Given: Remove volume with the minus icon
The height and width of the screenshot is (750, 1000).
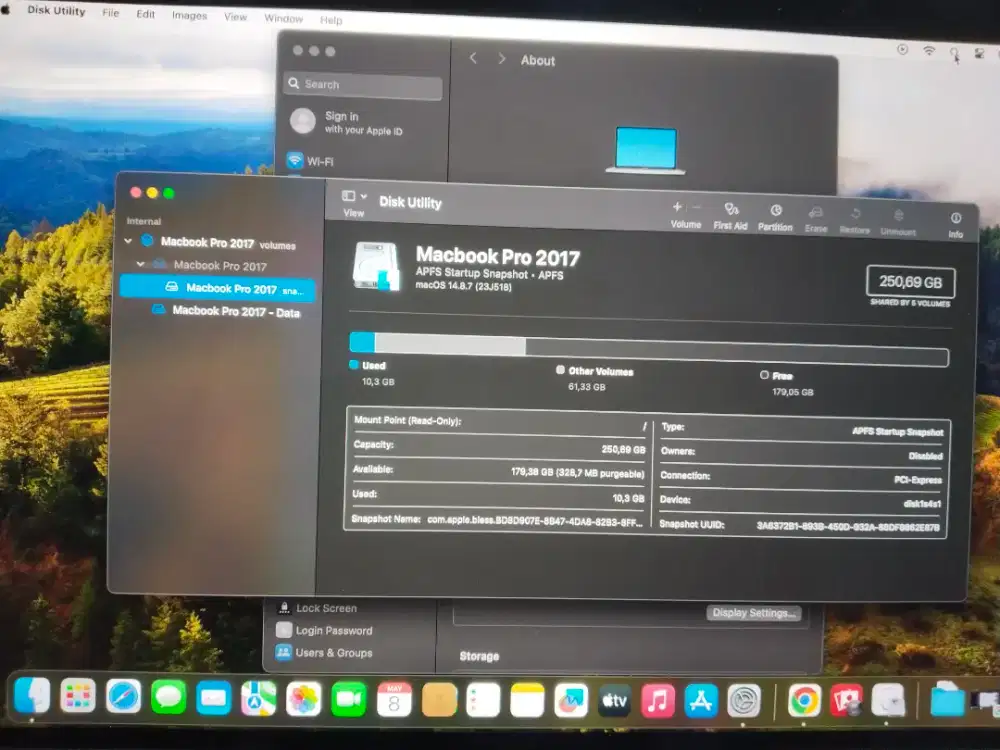Looking at the screenshot, I should pyautogui.click(x=696, y=207).
